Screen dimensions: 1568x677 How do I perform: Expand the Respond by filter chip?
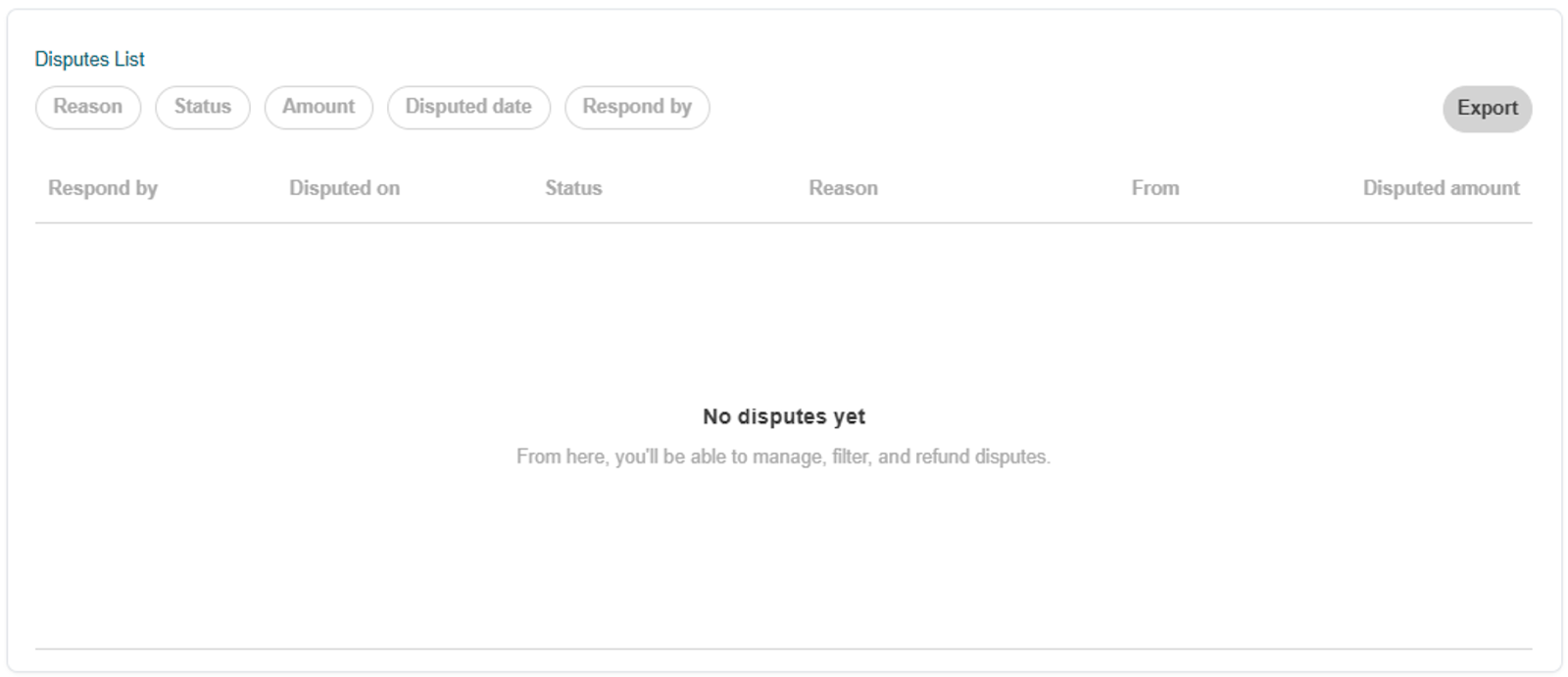(x=637, y=107)
